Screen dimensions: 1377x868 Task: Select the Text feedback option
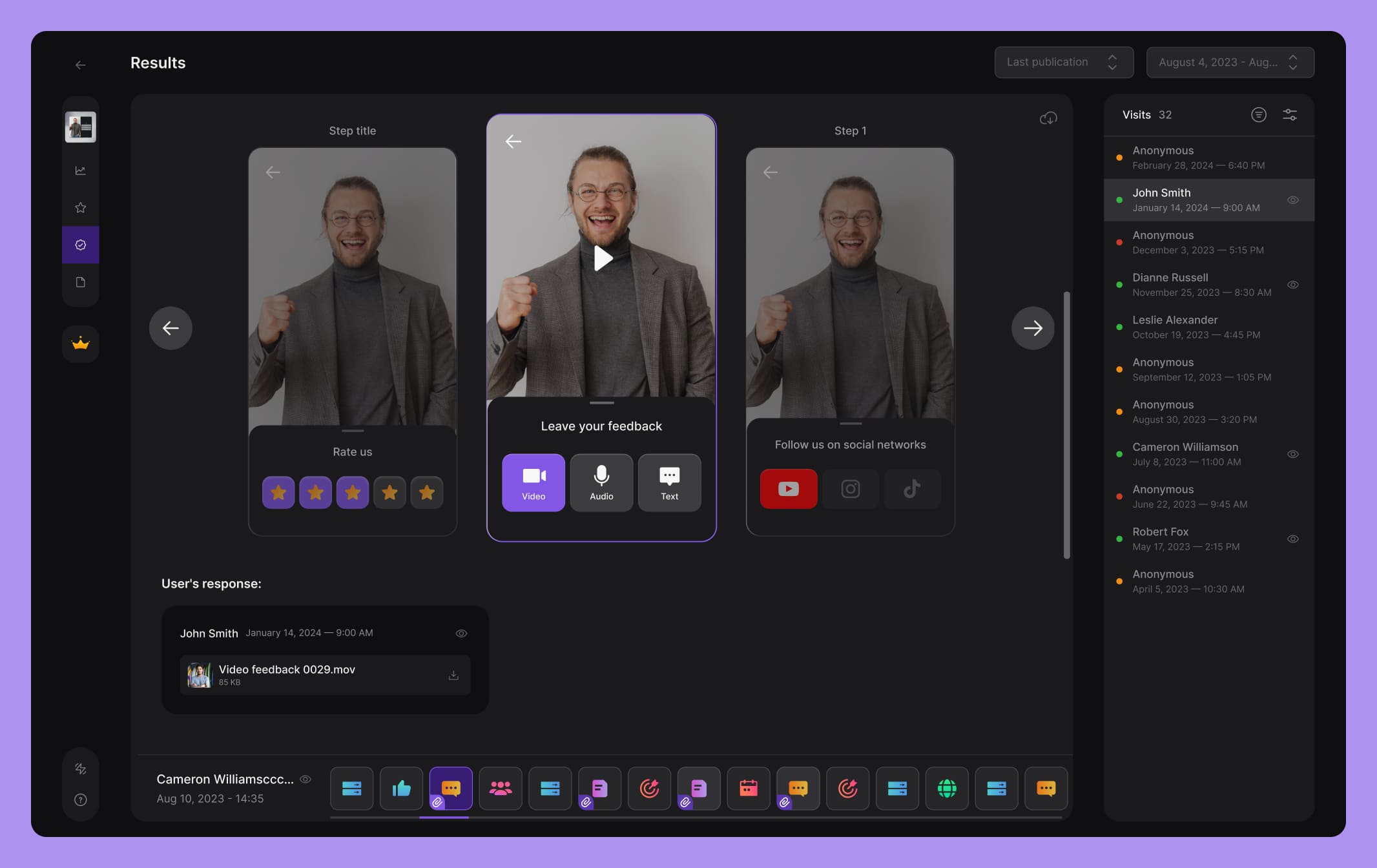pyautogui.click(x=669, y=482)
